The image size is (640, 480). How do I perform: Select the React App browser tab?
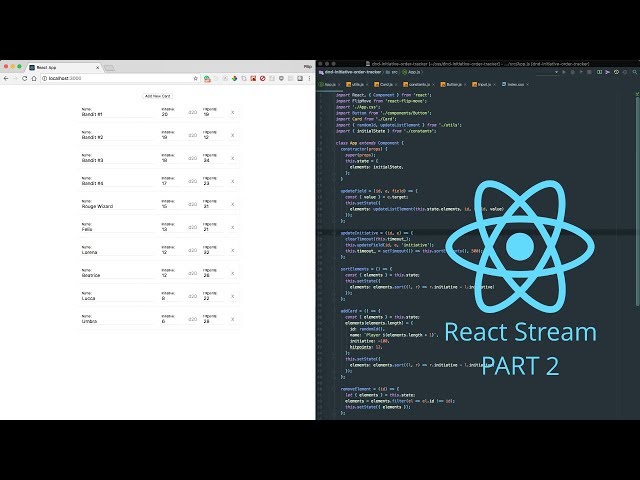63,67
